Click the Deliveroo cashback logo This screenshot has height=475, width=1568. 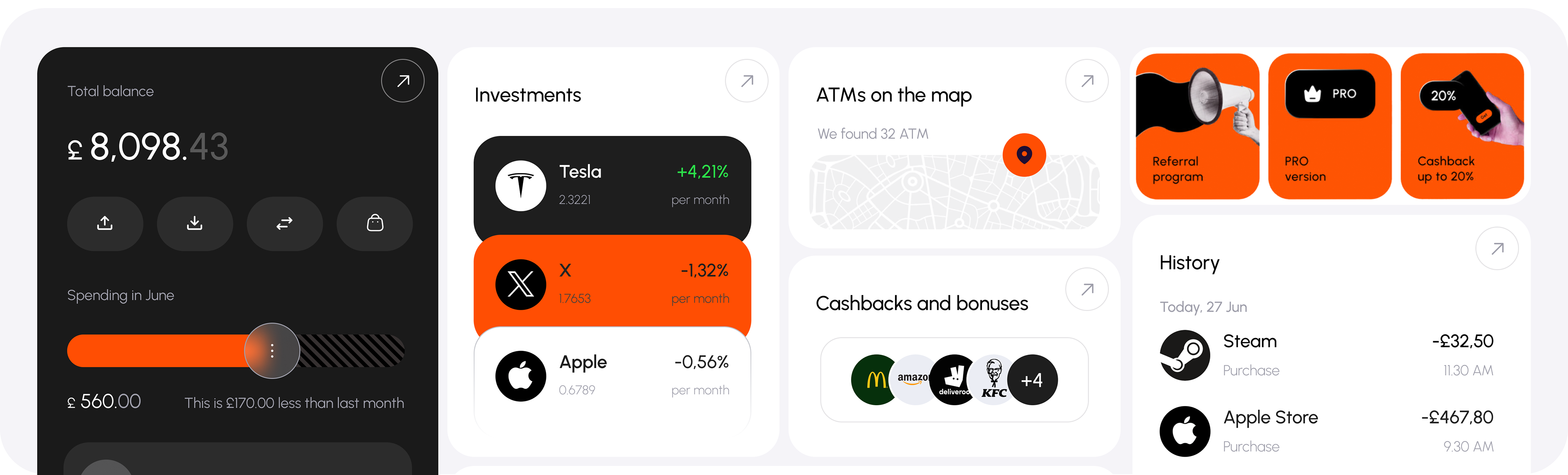[x=954, y=380]
